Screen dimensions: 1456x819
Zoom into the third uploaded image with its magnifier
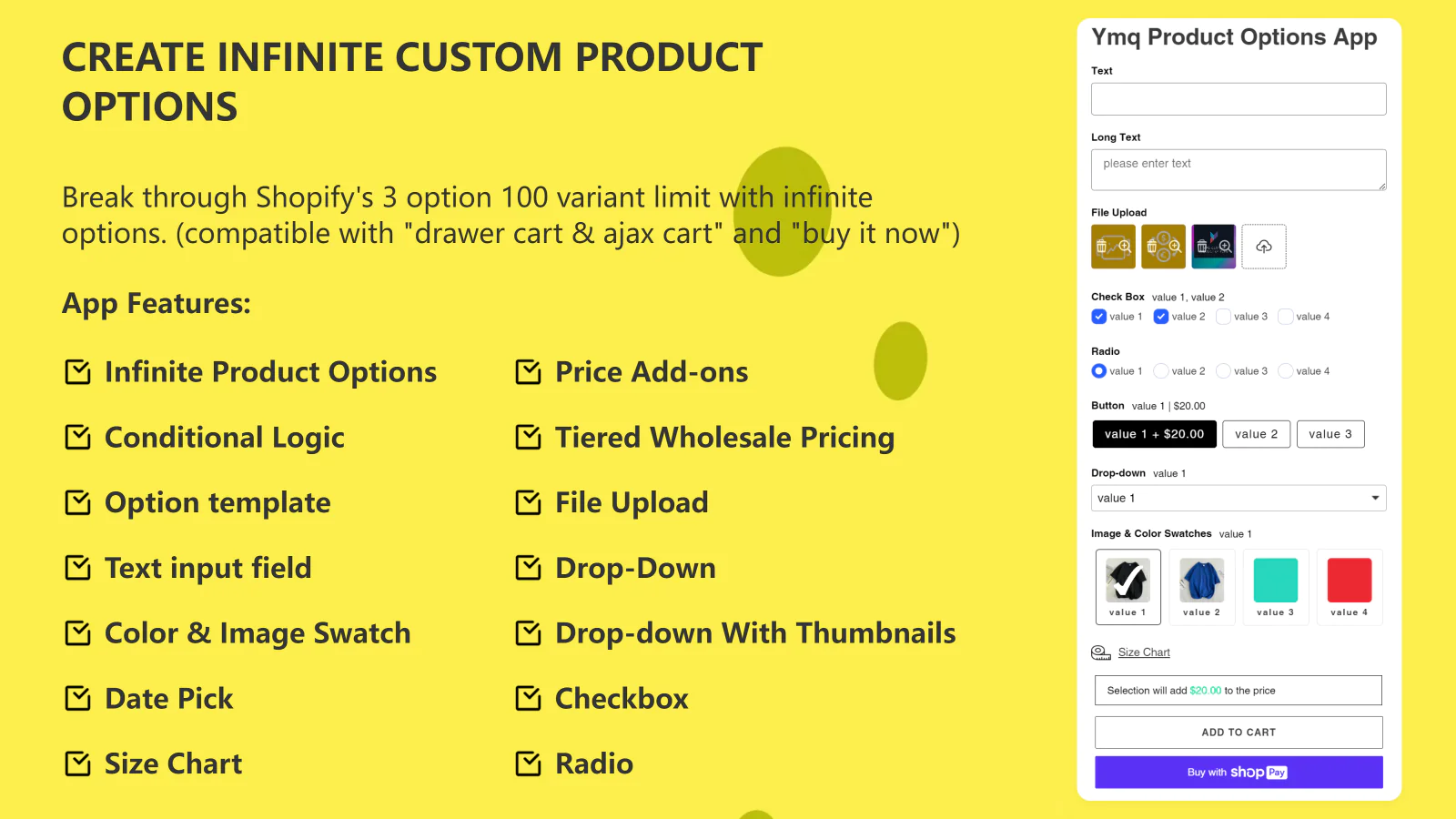pyautogui.click(x=1225, y=247)
